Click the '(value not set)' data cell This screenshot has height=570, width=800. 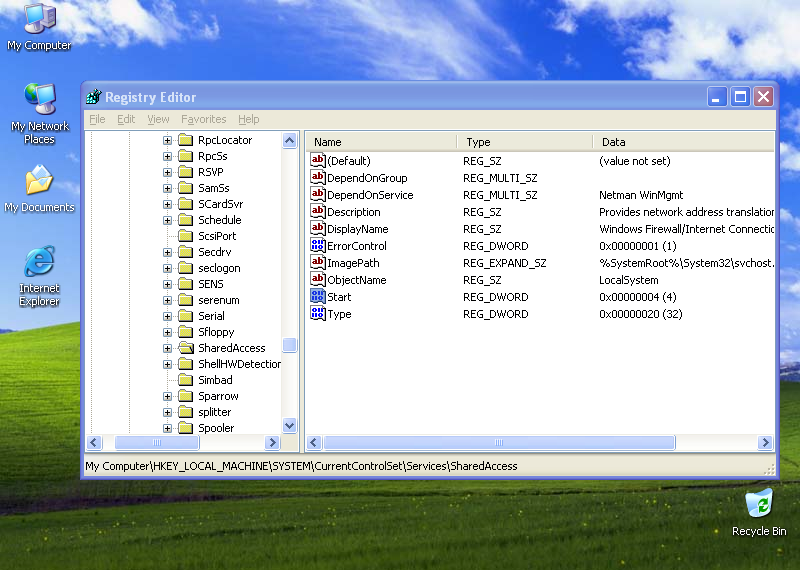coord(635,161)
